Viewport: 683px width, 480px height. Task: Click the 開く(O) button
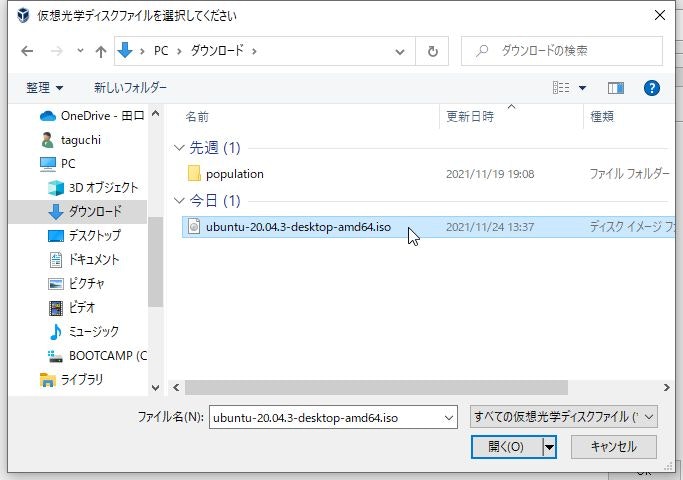tap(507, 446)
